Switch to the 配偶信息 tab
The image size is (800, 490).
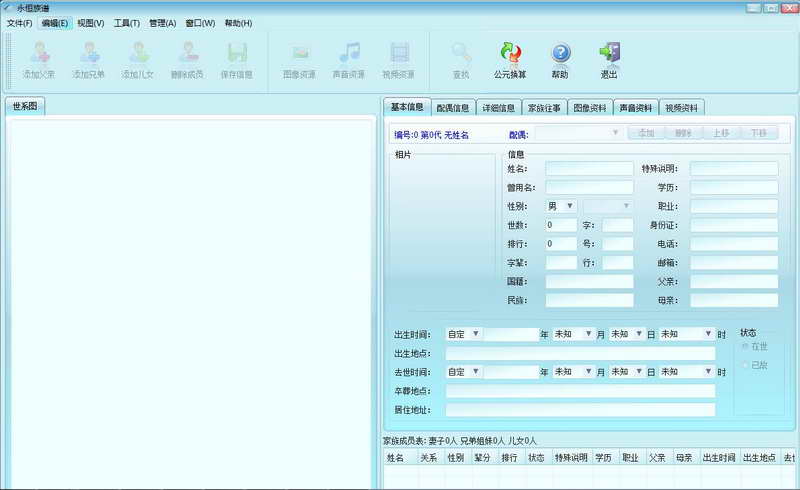click(x=453, y=108)
